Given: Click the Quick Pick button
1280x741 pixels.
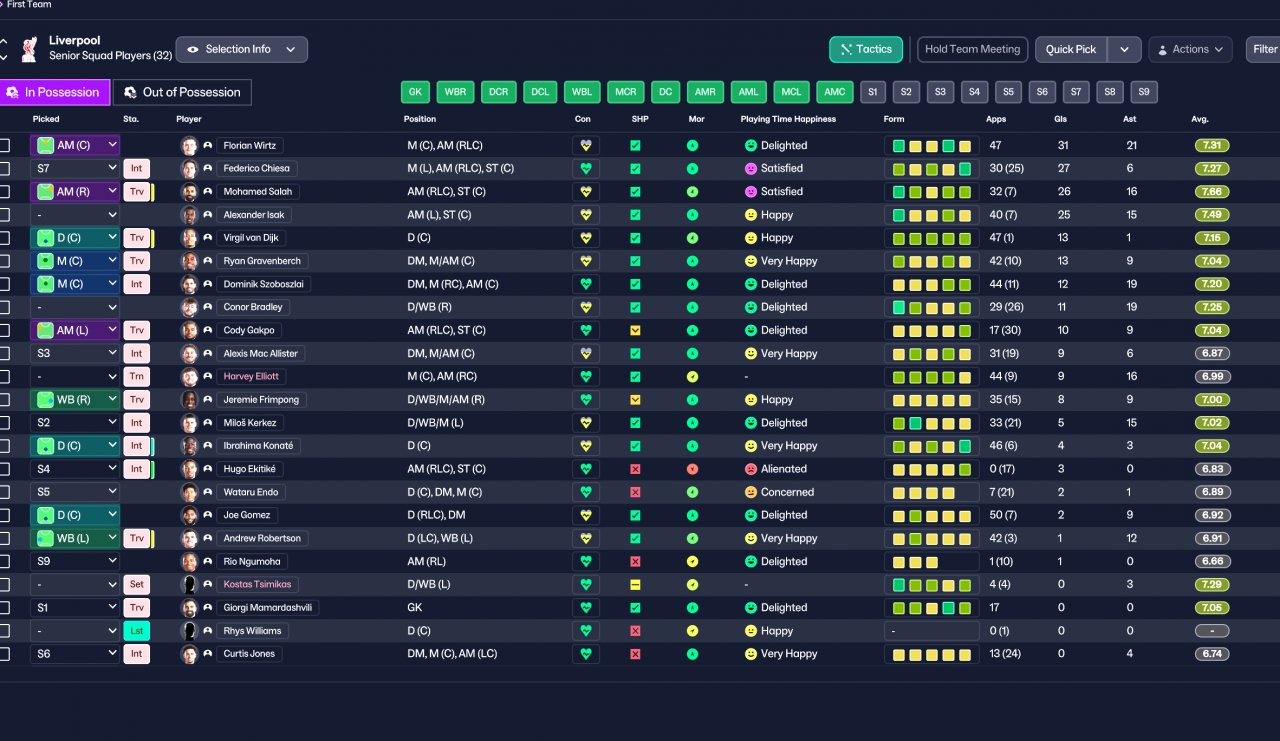Looking at the screenshot, I should (x=1071, y=49).
